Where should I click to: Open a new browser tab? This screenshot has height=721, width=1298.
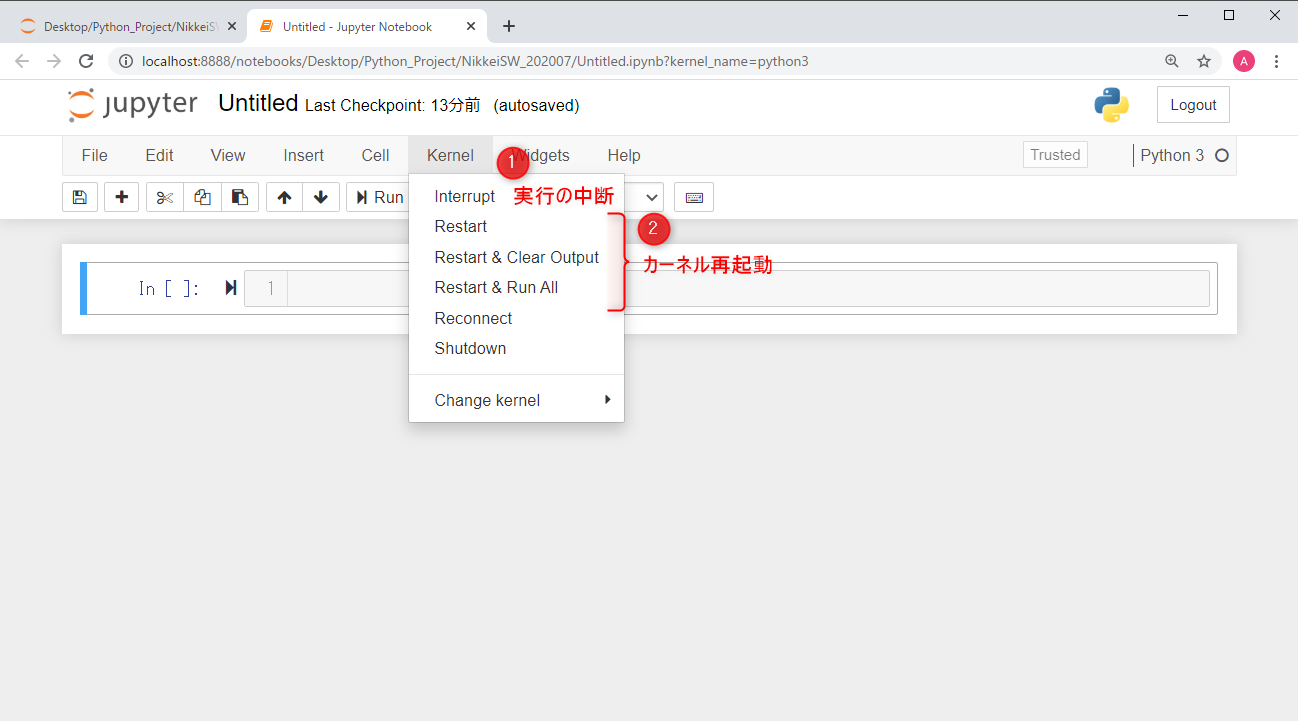point(509,26)
